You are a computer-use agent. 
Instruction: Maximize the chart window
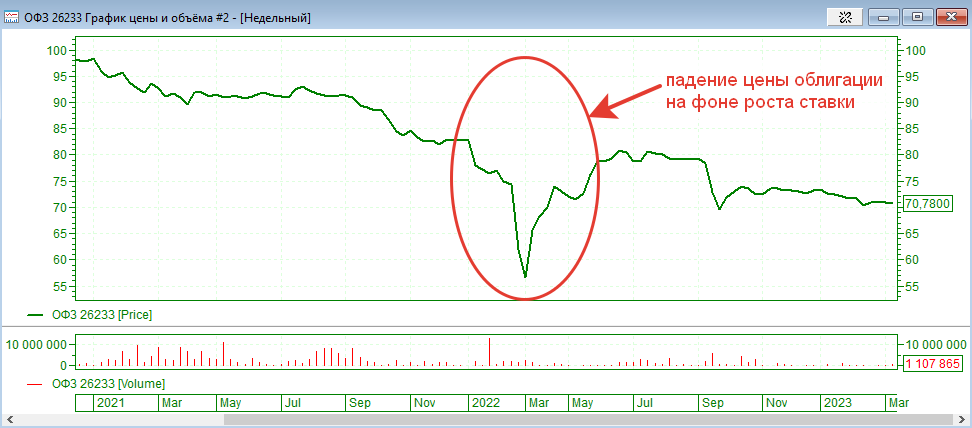pos(917,17)
